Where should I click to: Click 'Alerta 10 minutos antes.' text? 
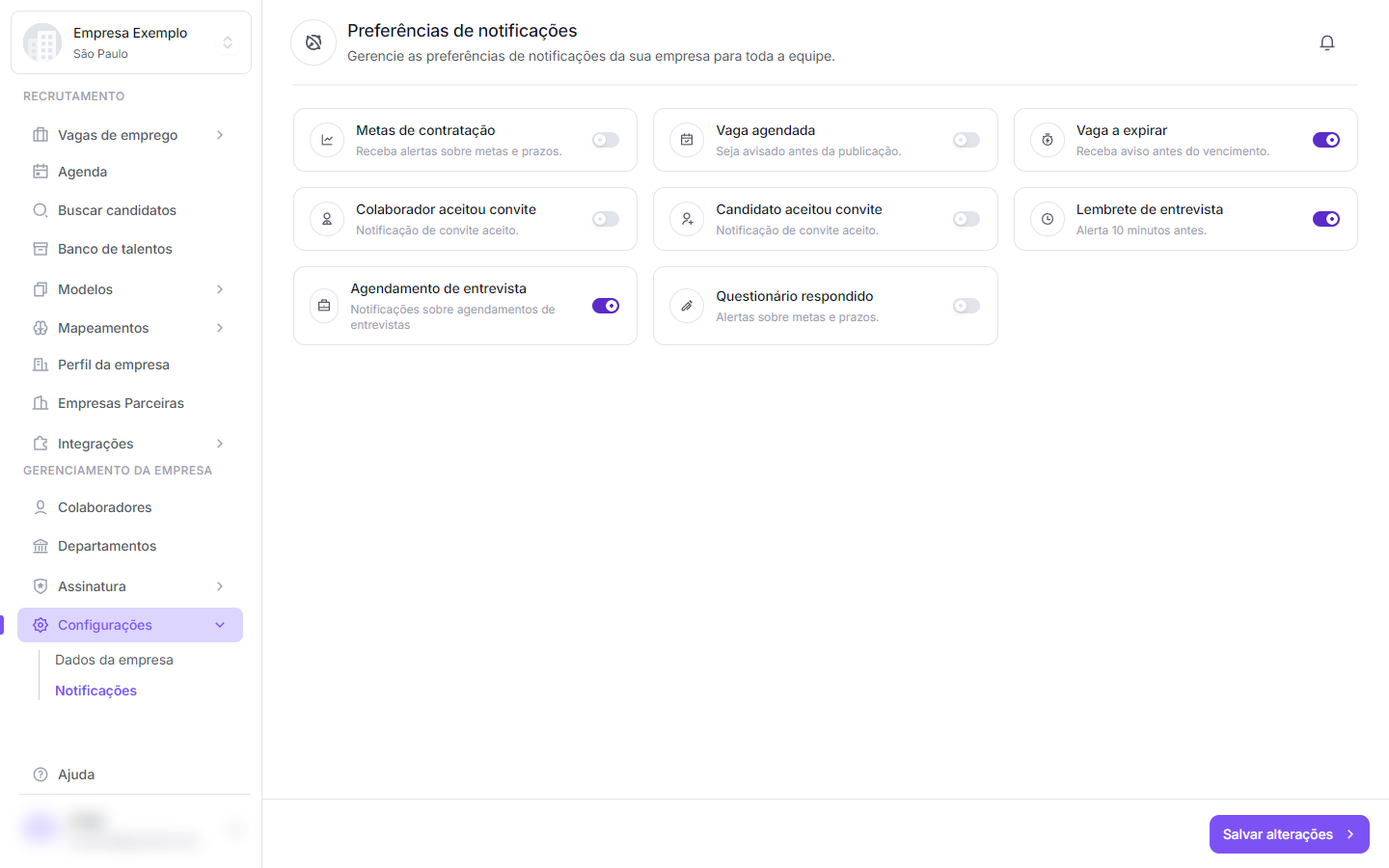coord(1141,231)
